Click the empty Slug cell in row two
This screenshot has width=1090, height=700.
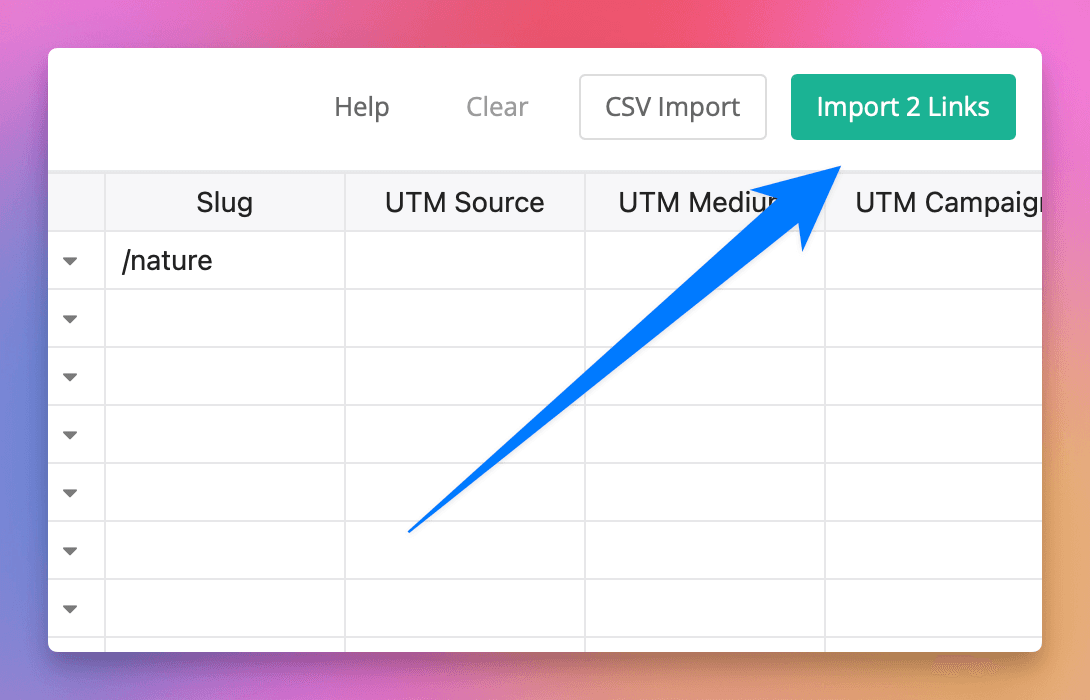(x=224, y=318)
